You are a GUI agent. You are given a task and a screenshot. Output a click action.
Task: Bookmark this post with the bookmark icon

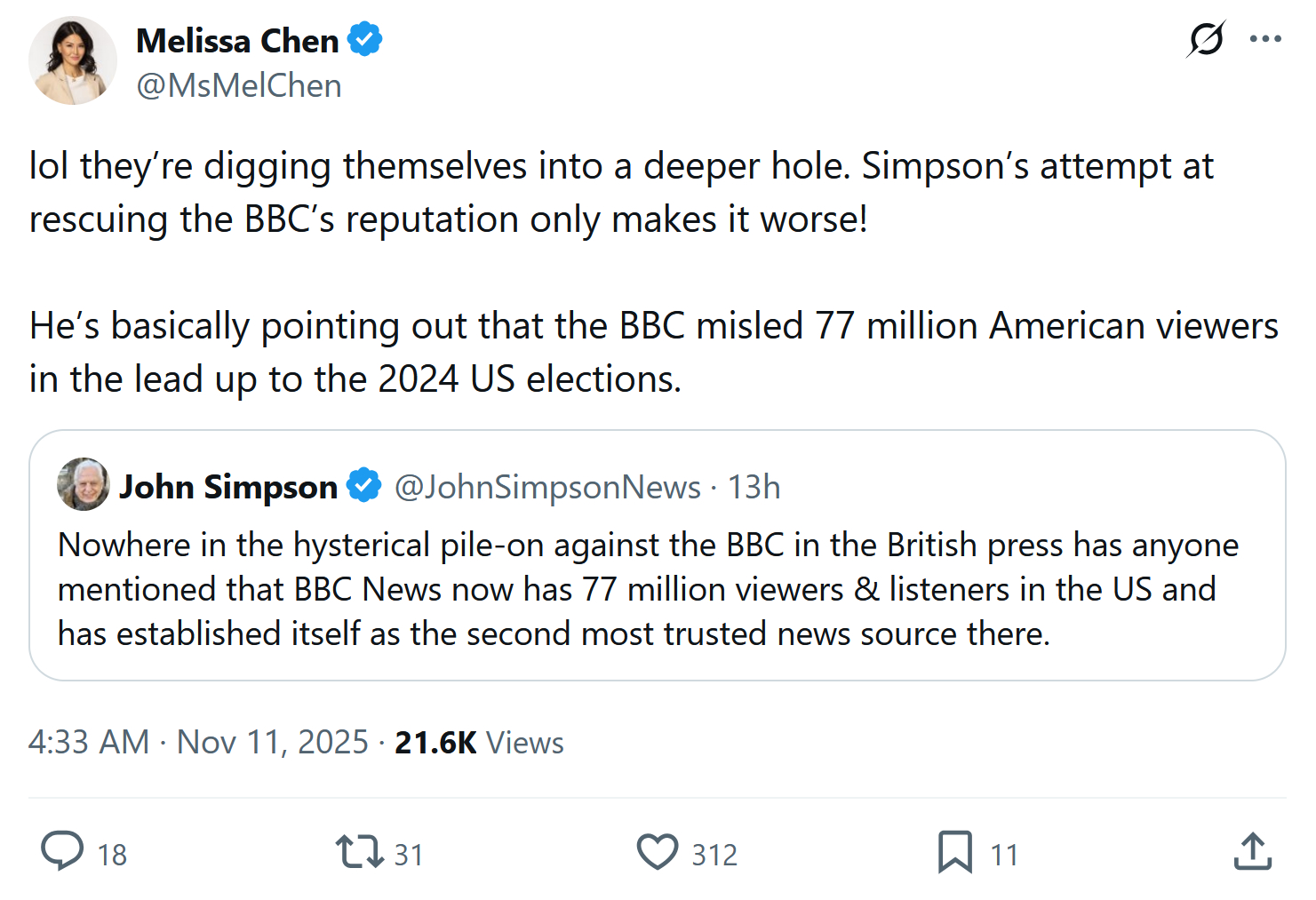tap(955, 851)
